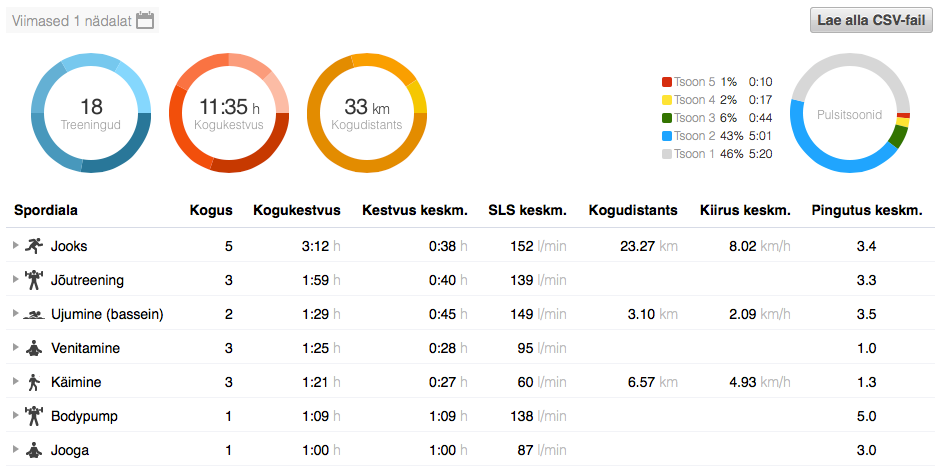This screenshot has height=467, width=940.
Task: Click the Spordiala column header
Action: tap(46, 211)
